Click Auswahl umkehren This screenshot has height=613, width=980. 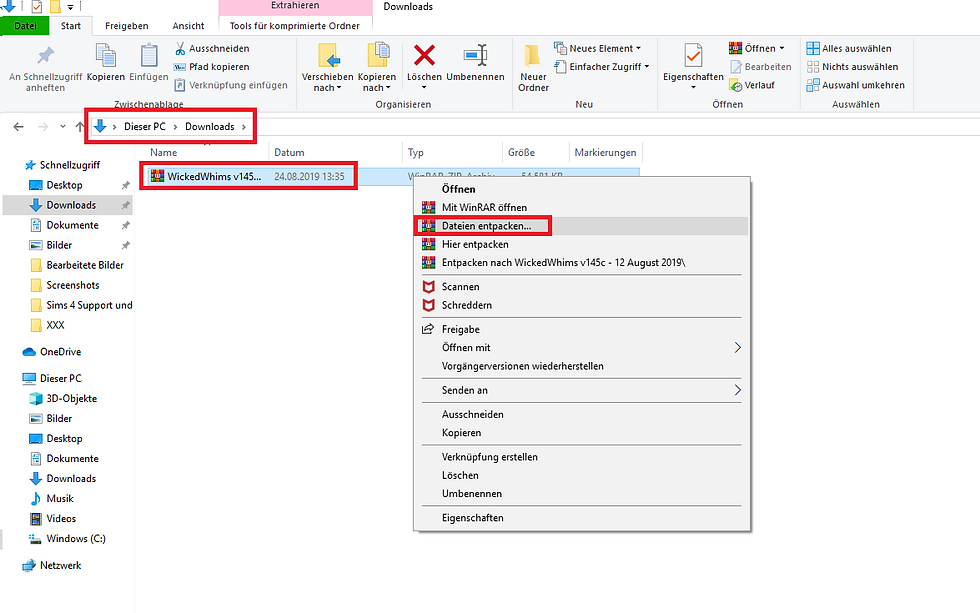[x=856, y=85]
